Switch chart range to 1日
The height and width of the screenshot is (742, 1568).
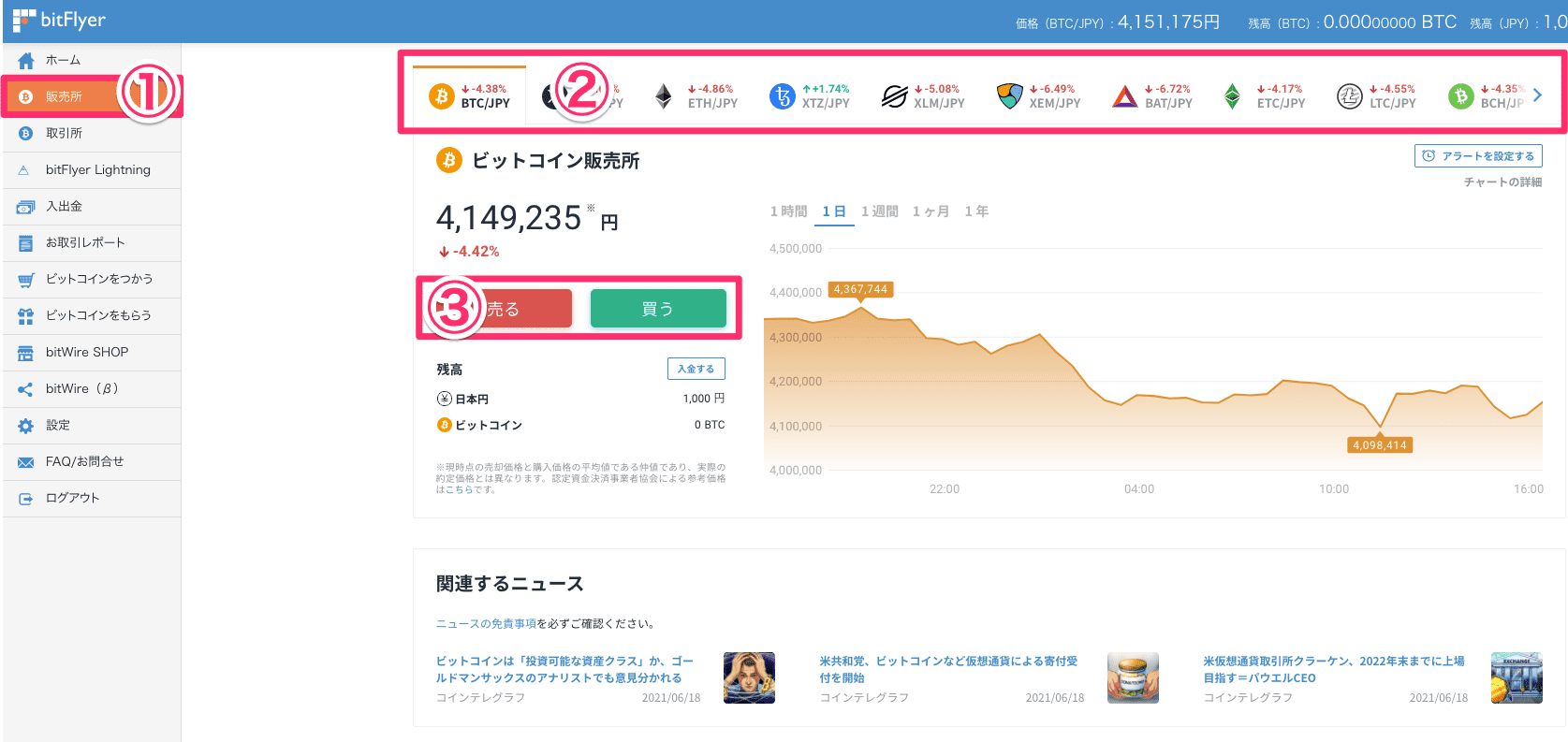pos(833,211)
